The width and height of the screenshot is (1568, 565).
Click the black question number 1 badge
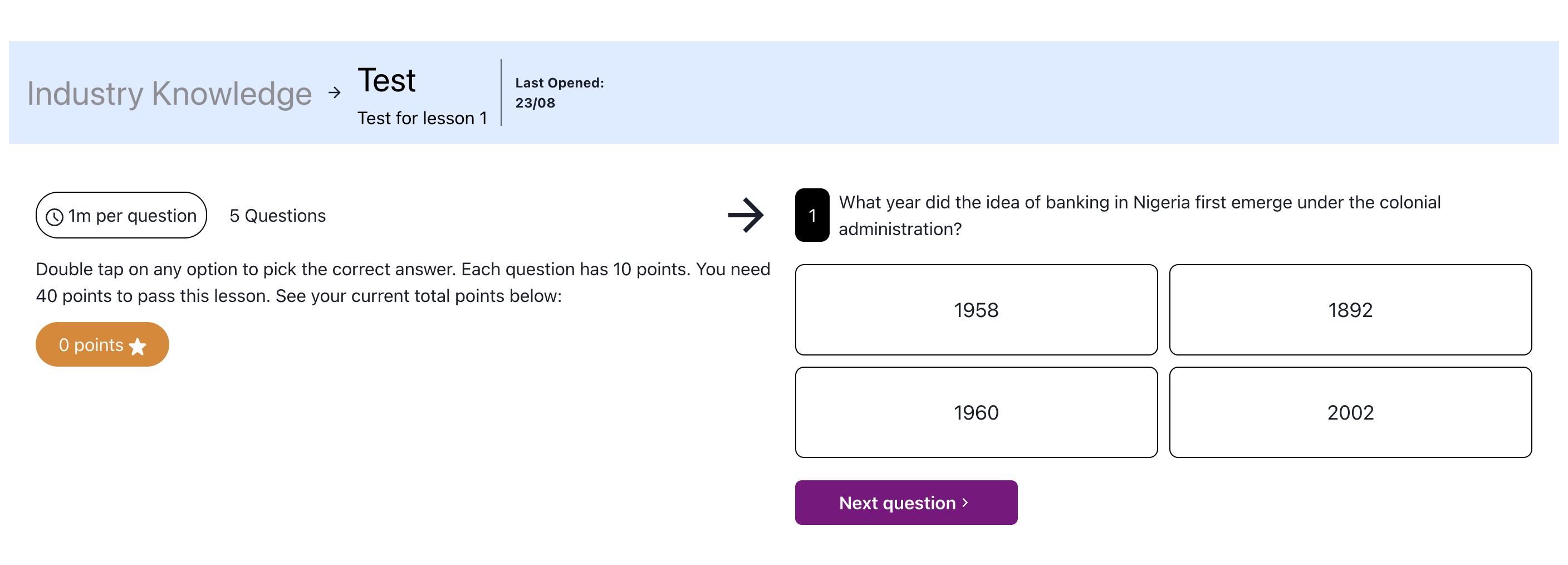click(811, 215)
